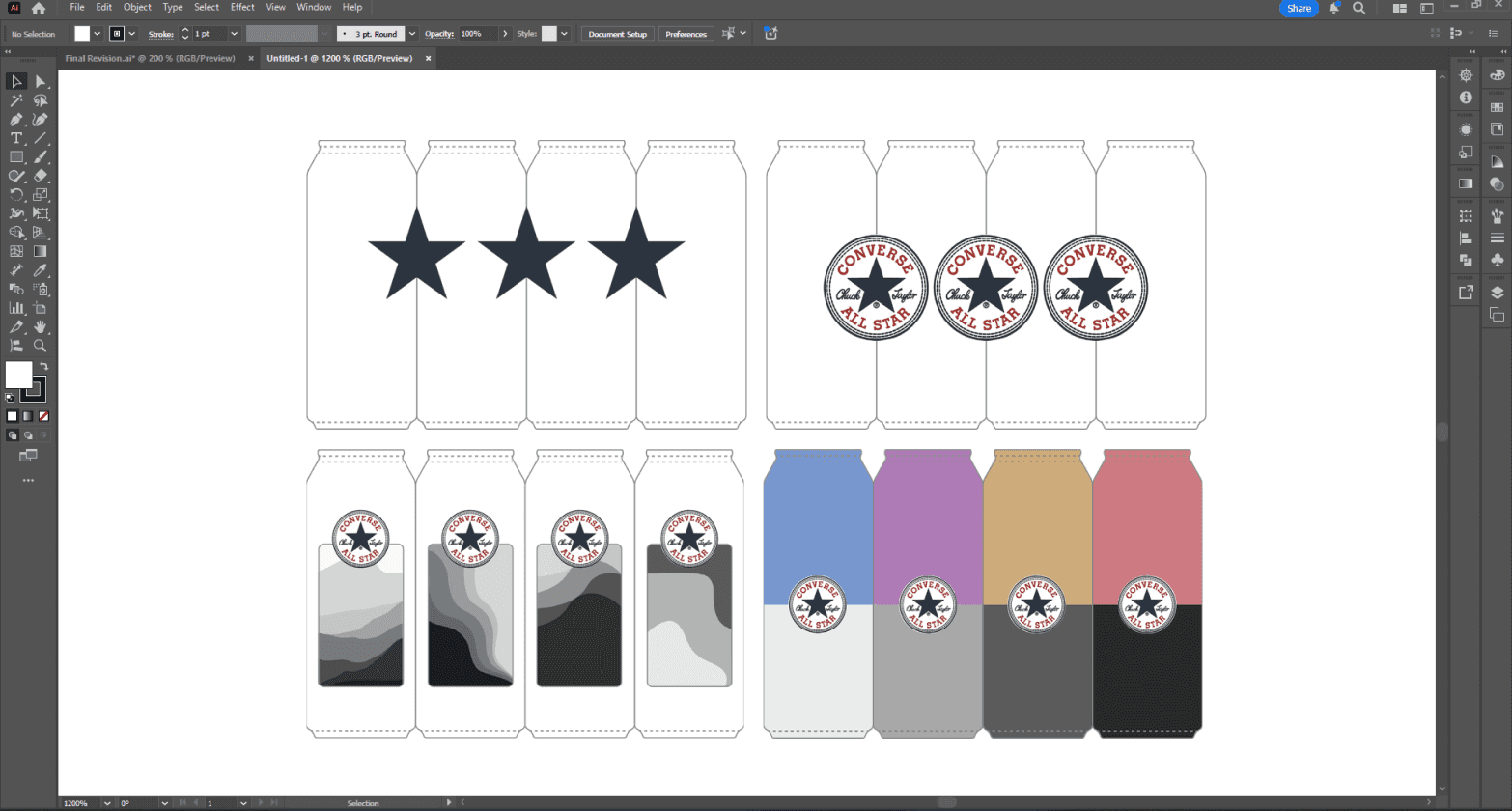The image size is (1512, 811).
Task: Open the File menu
Action: [x=77, y=7]
